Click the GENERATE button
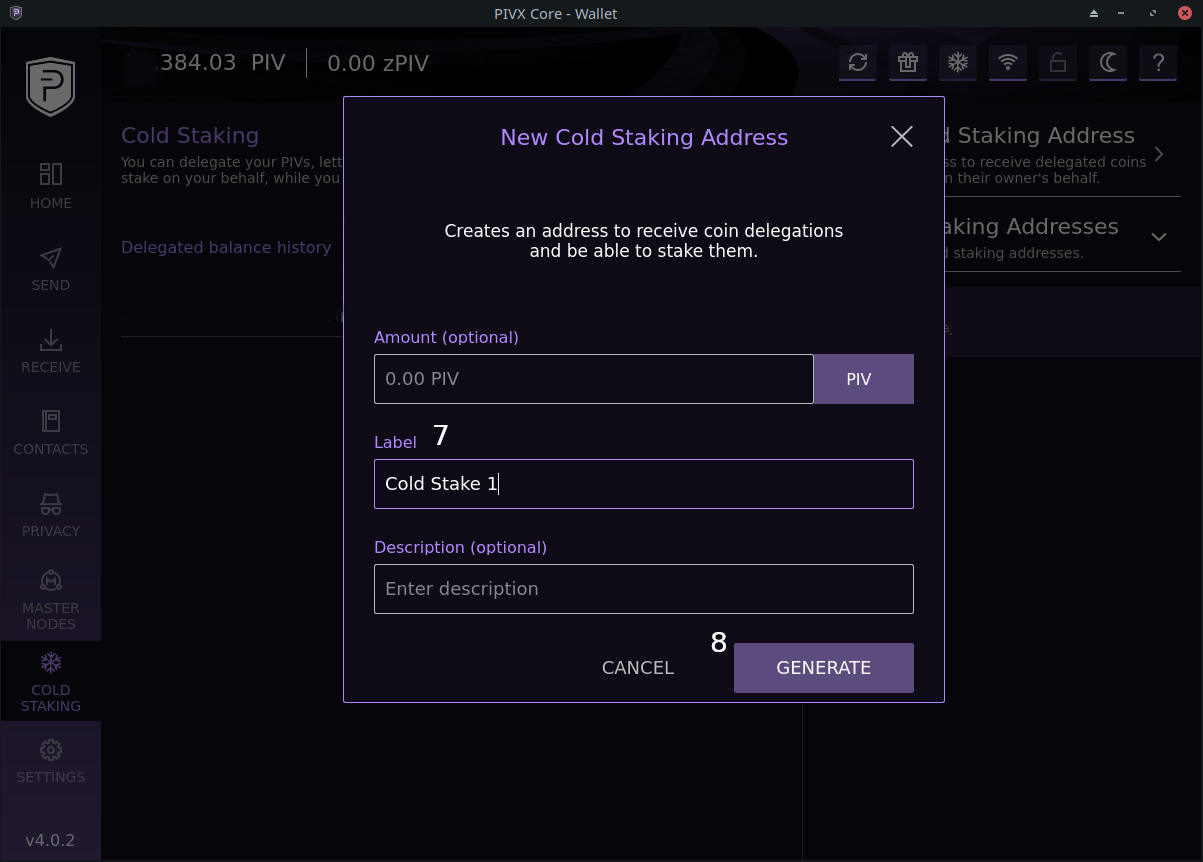Viewport: 1203px width, 862px height. 824,668
